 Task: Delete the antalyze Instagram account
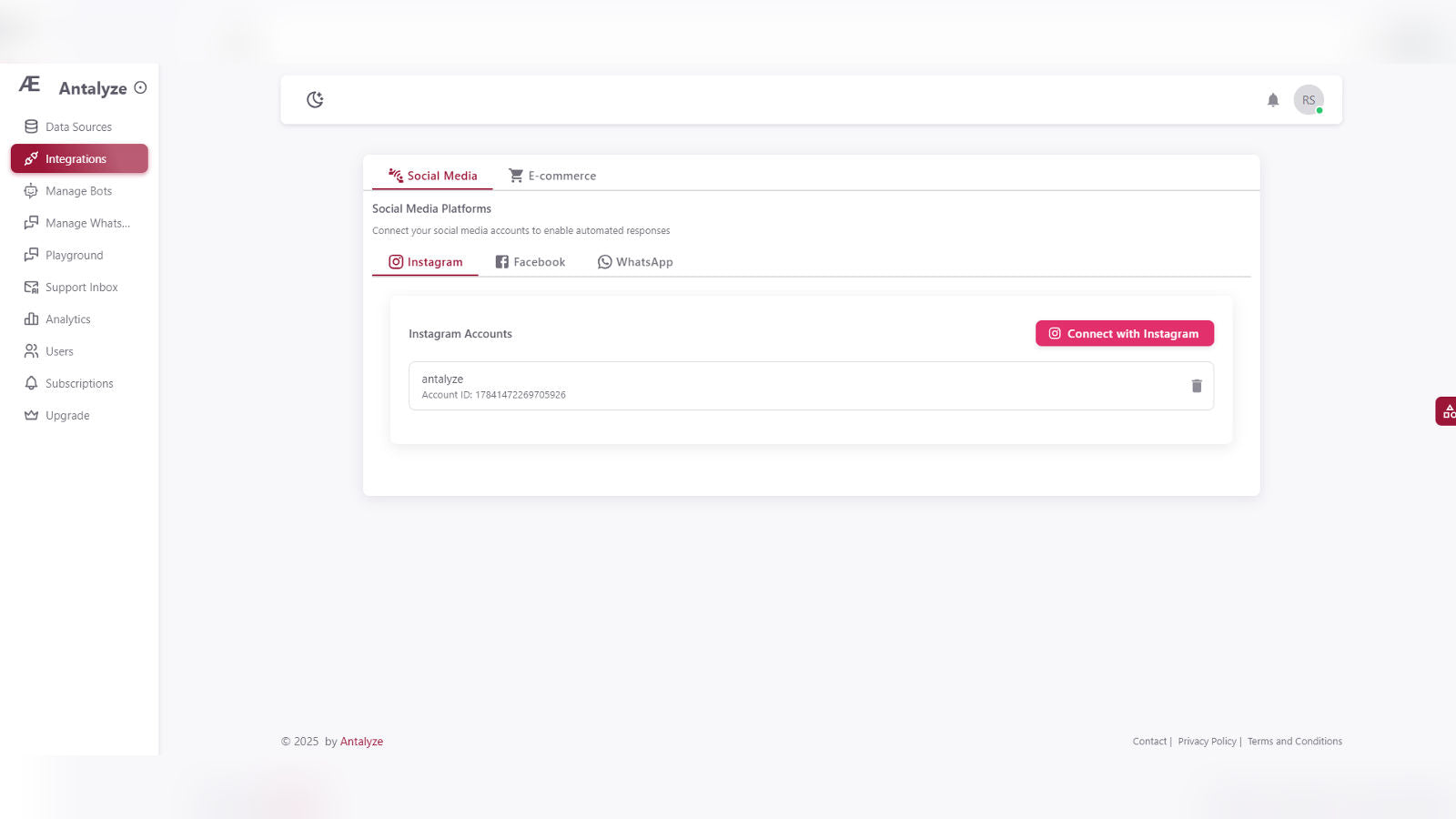pyautogui.click(x=1197, y=386)
